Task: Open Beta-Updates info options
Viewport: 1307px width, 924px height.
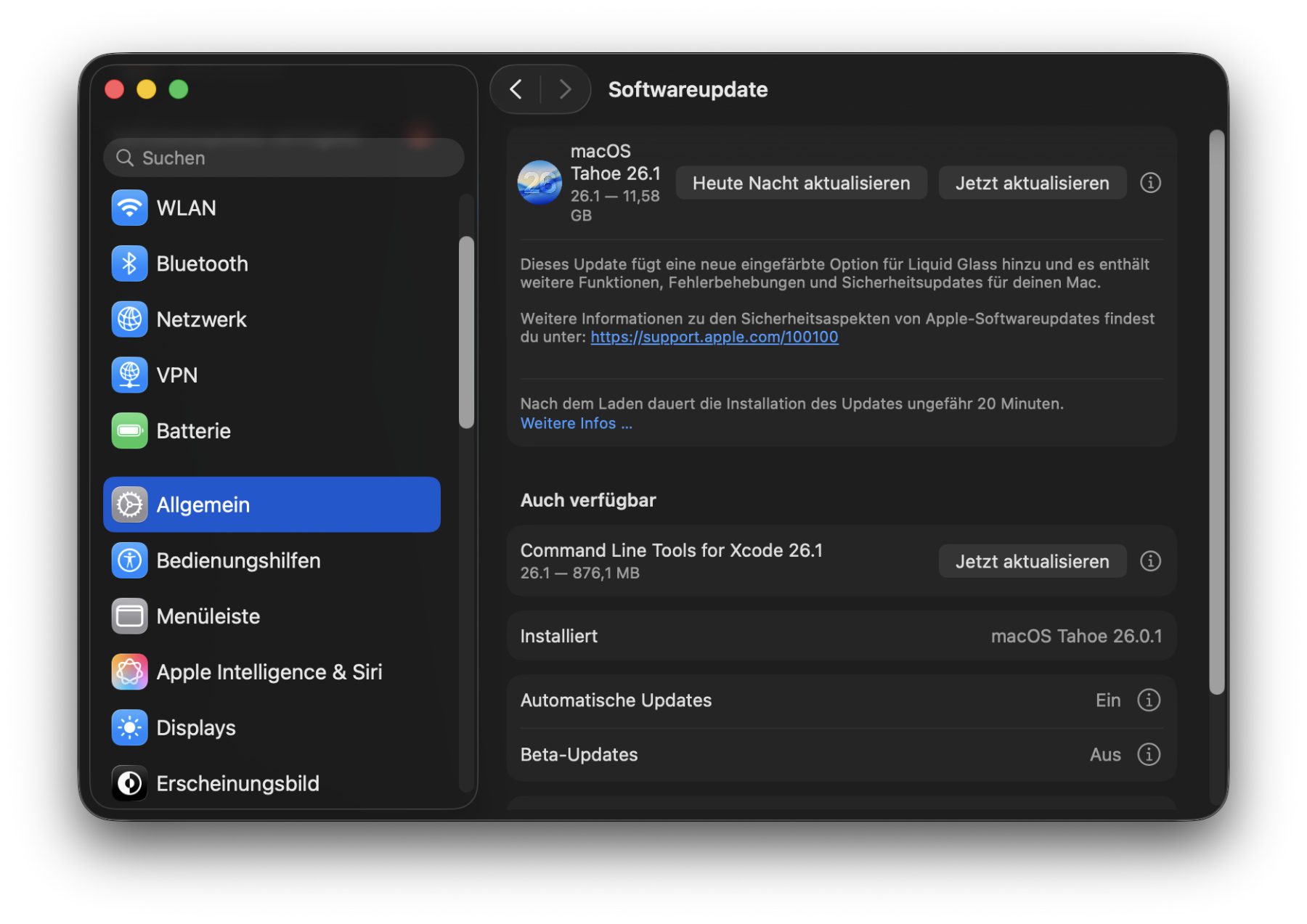Action: [x=1149, y=755]
